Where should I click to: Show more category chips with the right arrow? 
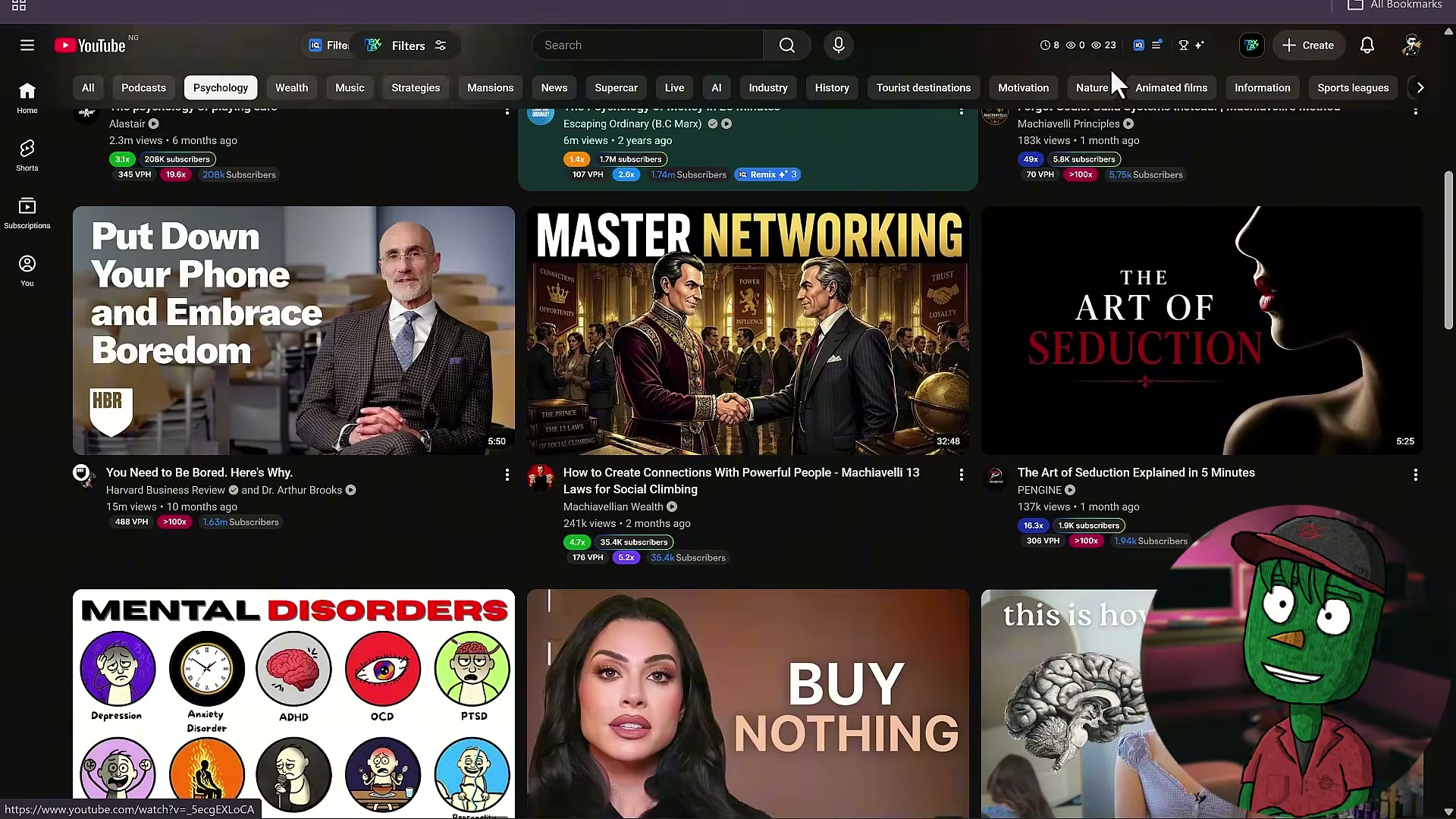tap(1420, 88)
